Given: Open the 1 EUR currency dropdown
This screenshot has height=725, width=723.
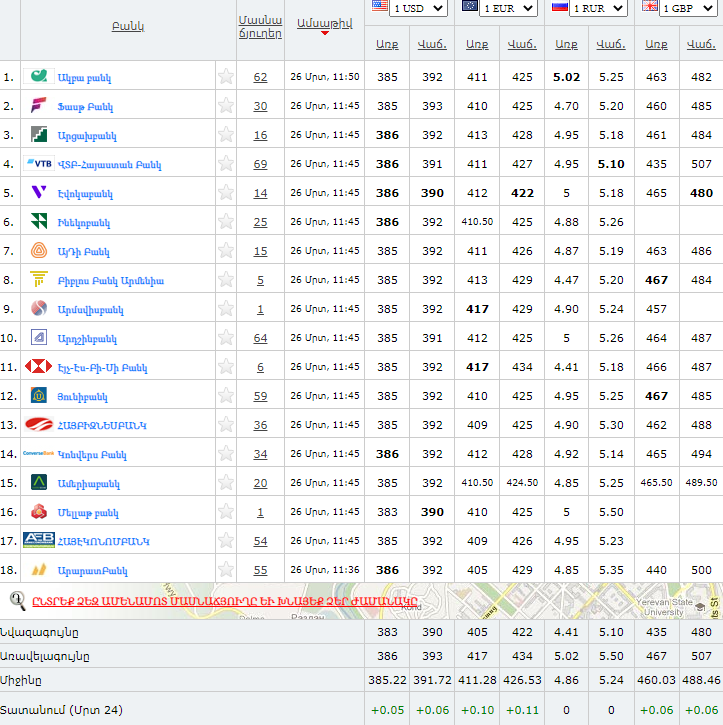Looking at the screenshot, I should [x=509, y=8].
